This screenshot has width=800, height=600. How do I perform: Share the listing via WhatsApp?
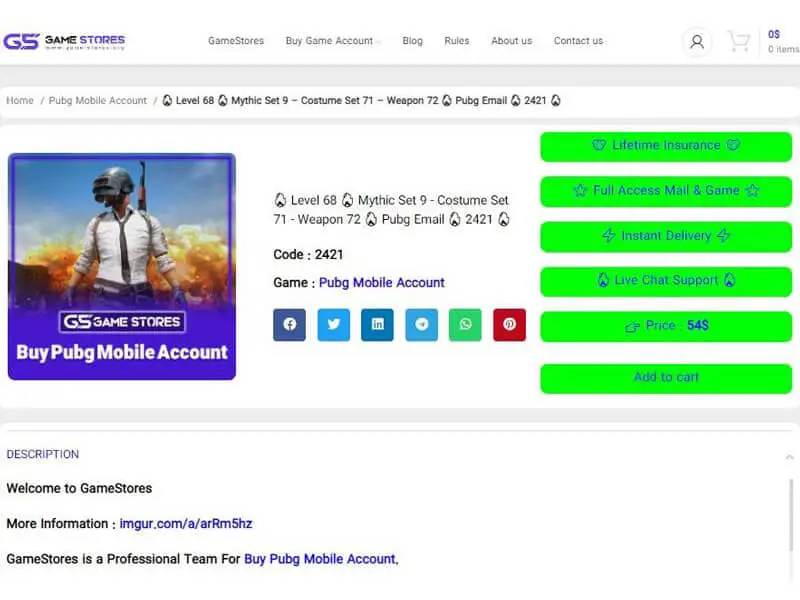point(465,324)
